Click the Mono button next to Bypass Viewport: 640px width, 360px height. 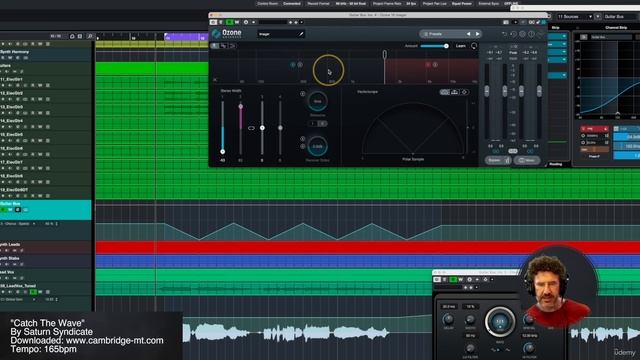(527, 160)
